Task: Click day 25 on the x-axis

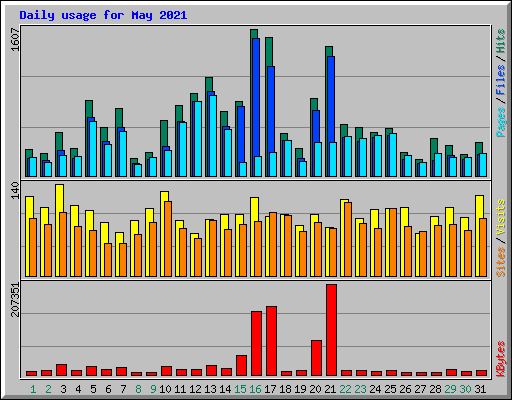Action: point(390,389)
